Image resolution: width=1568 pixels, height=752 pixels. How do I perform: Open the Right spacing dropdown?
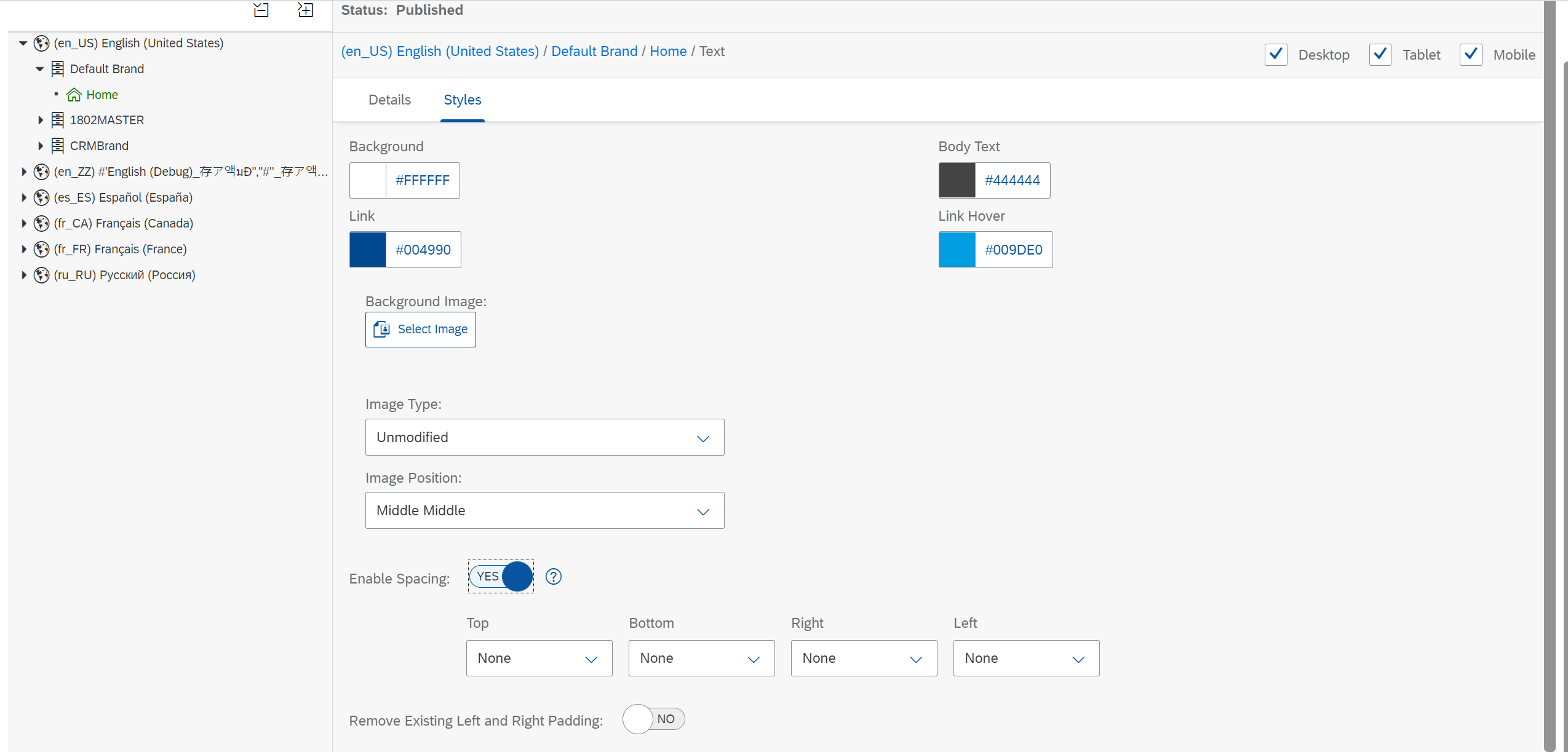(864, 659)
